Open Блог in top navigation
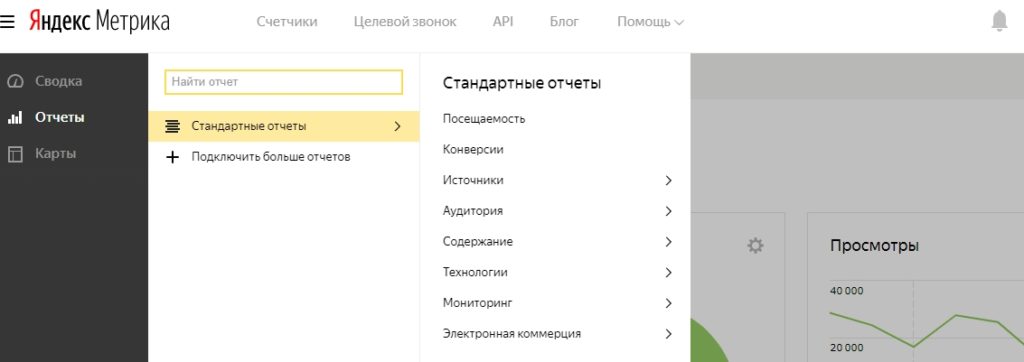The height and width of the screenshot is (362, 1024). point(564,22)
